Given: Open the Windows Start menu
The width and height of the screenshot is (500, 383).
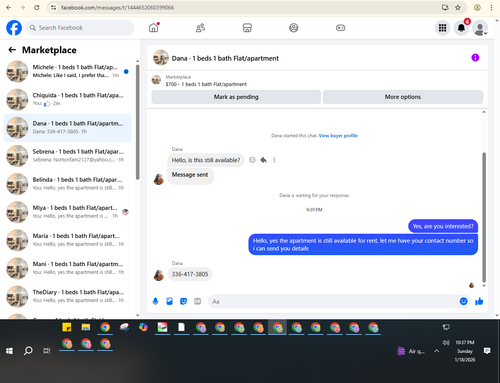Looking at the screenshot, I should (9, 351).
